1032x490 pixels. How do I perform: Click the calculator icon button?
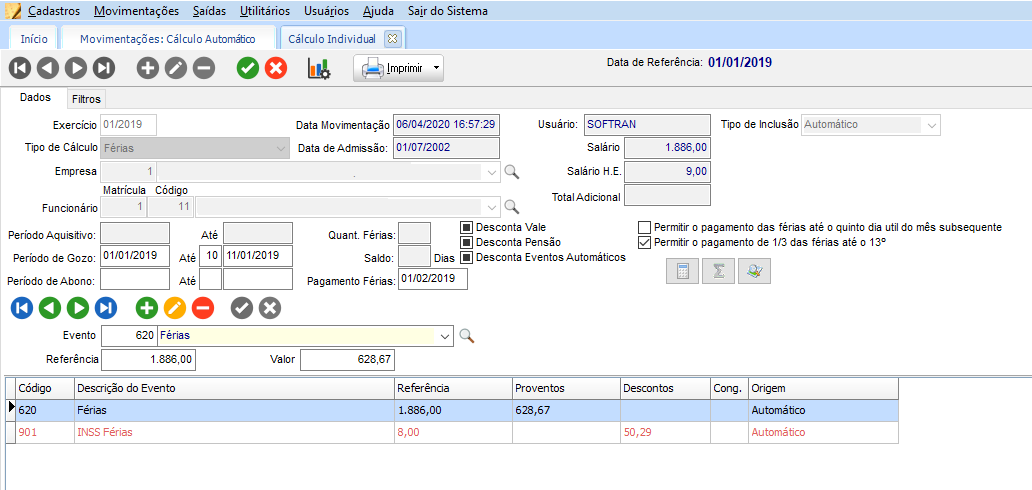tap(682, 271)
